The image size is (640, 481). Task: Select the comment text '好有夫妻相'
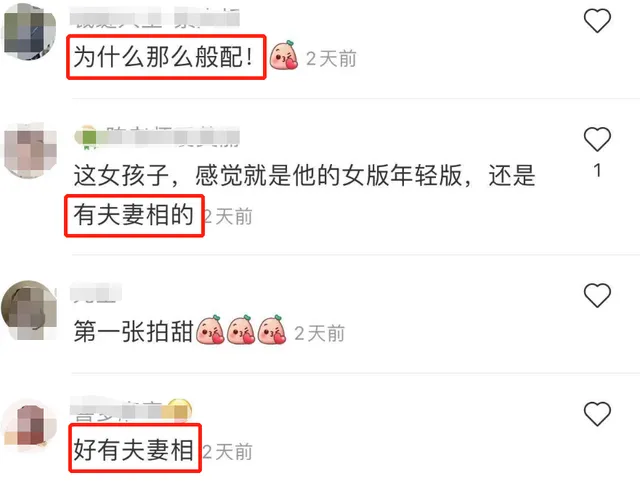[133, 450]
